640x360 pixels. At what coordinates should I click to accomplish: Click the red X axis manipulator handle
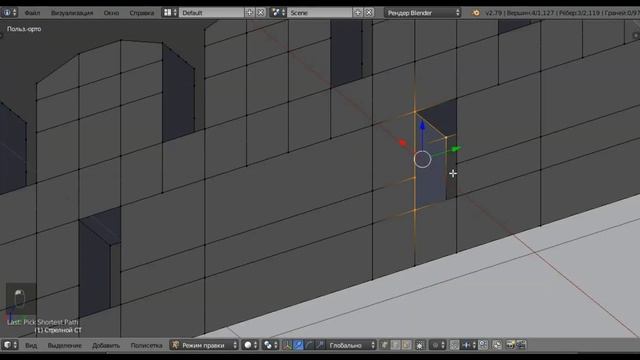[403, 142]
